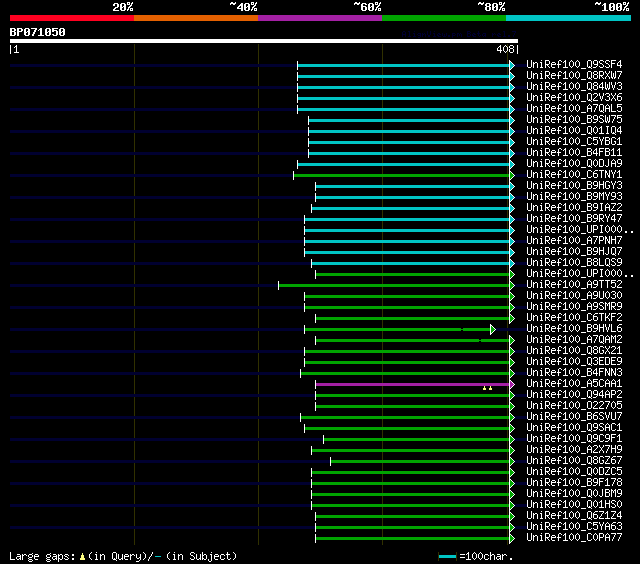Image resolution: width=640 pixels, height=564 pixels.
Task: Select the UniRef100_A9U030 label
Action: (574, 296)
